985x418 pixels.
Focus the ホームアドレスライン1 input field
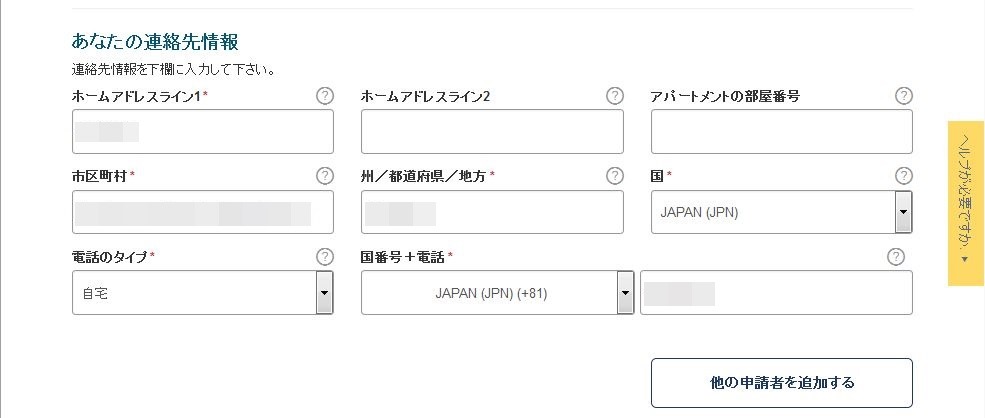coord(203,131)
